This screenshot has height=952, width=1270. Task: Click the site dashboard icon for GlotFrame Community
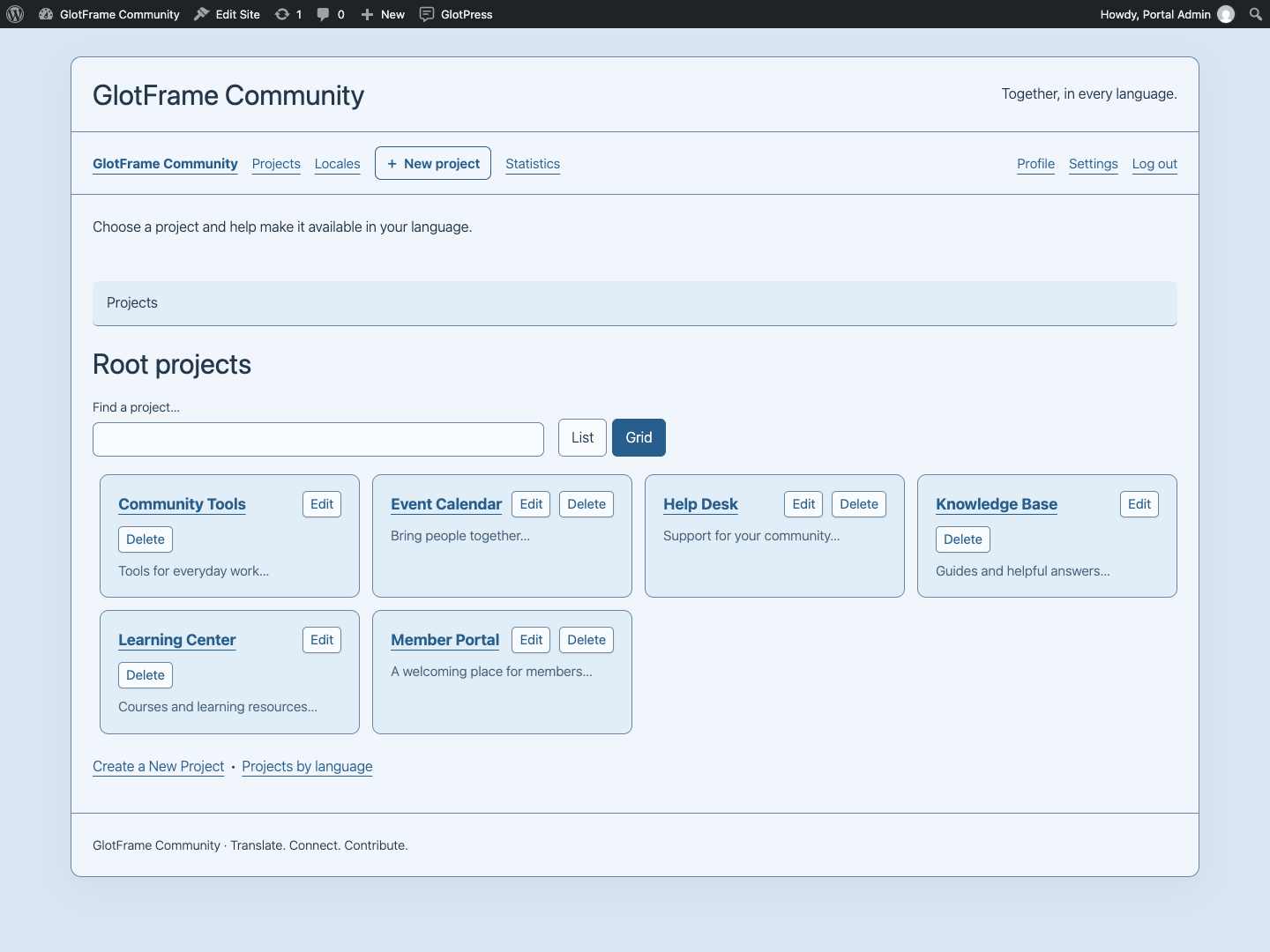46,14
